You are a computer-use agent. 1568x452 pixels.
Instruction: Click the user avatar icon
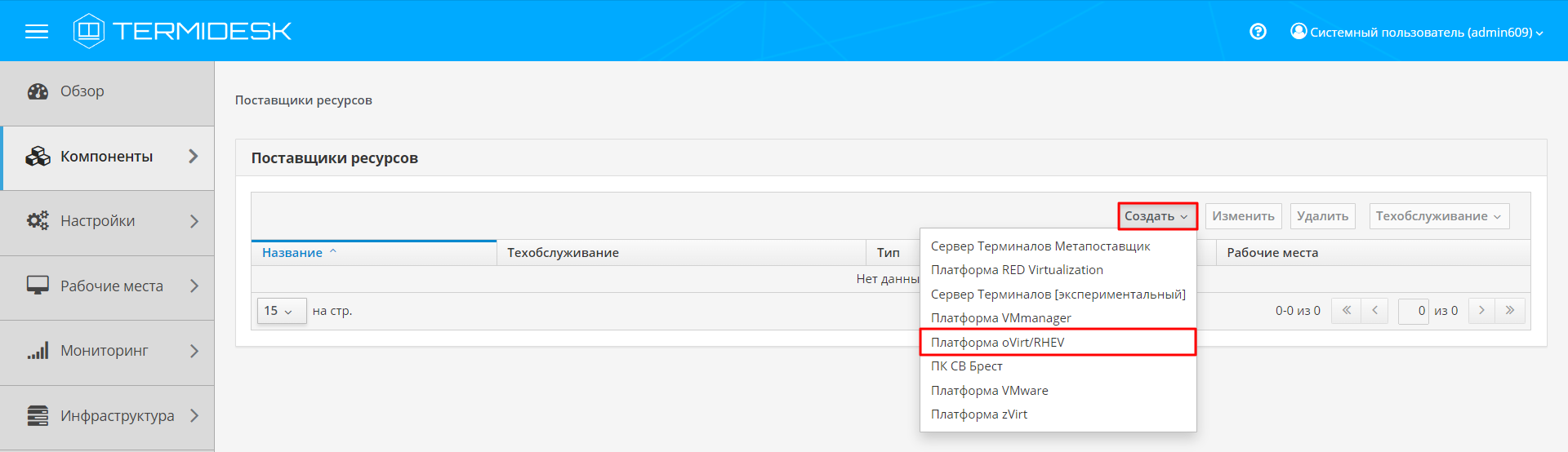tap(1298, 31)
